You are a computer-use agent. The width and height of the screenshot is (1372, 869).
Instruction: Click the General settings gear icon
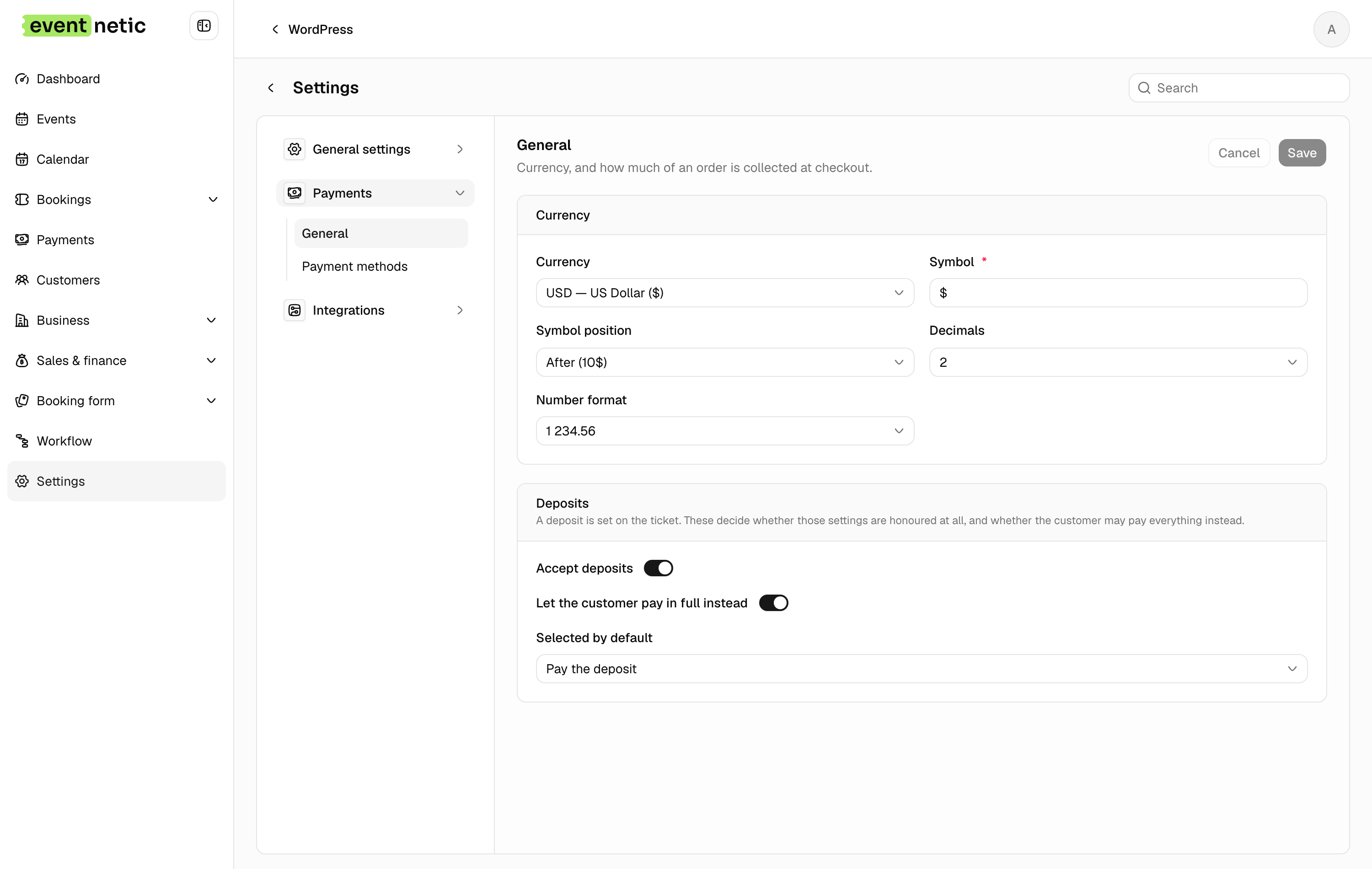[x=295, y=149]
